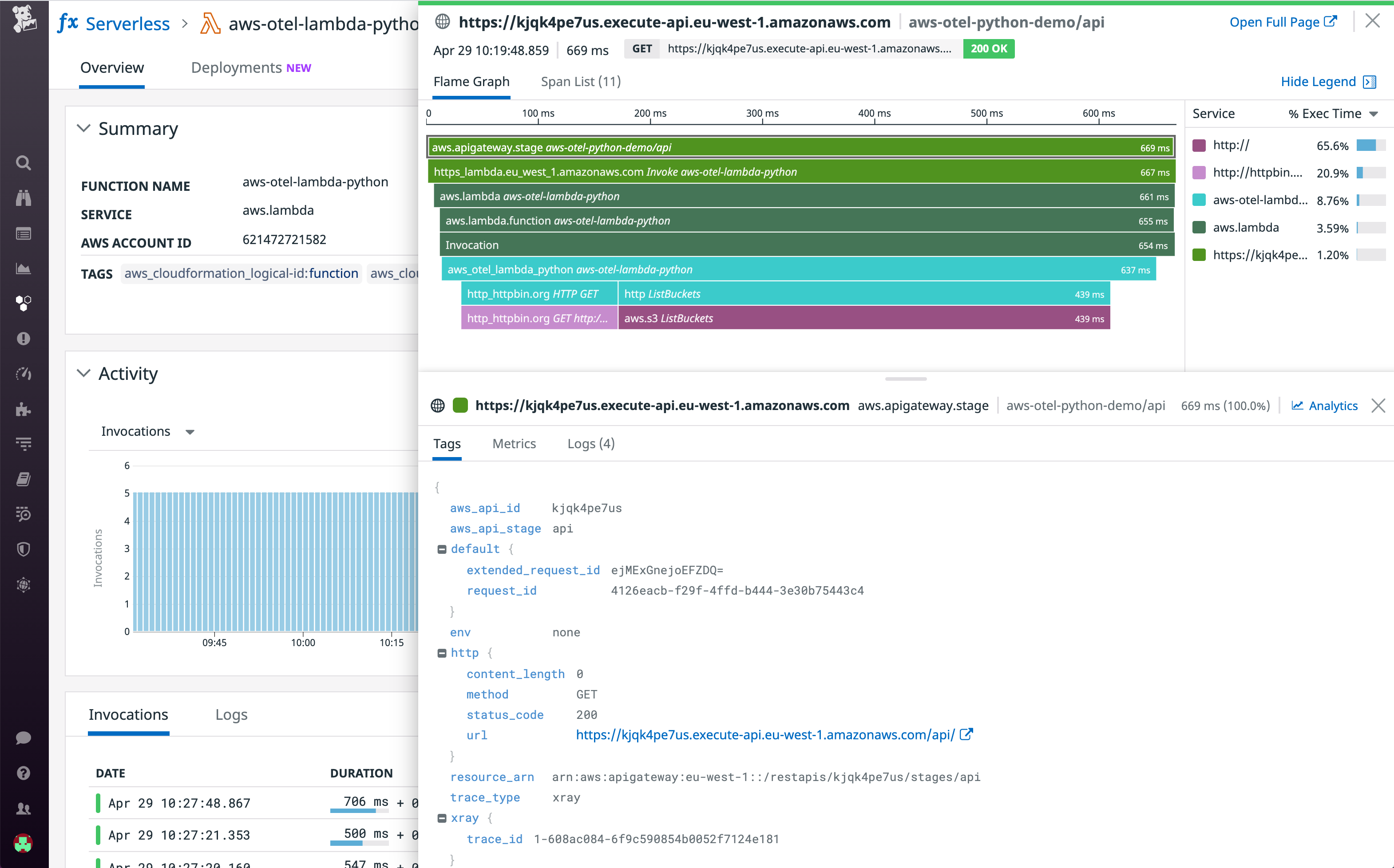
Task: Open the Logs (4) tab in span details
Action: 591,443
